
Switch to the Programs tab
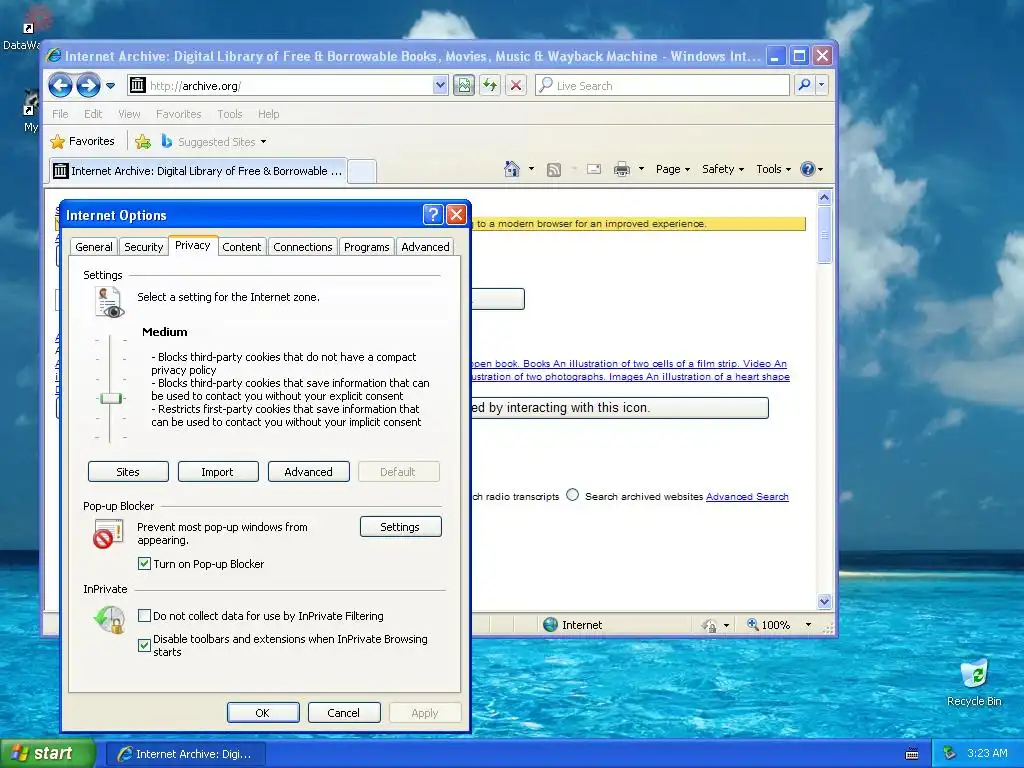coord(366,247)
